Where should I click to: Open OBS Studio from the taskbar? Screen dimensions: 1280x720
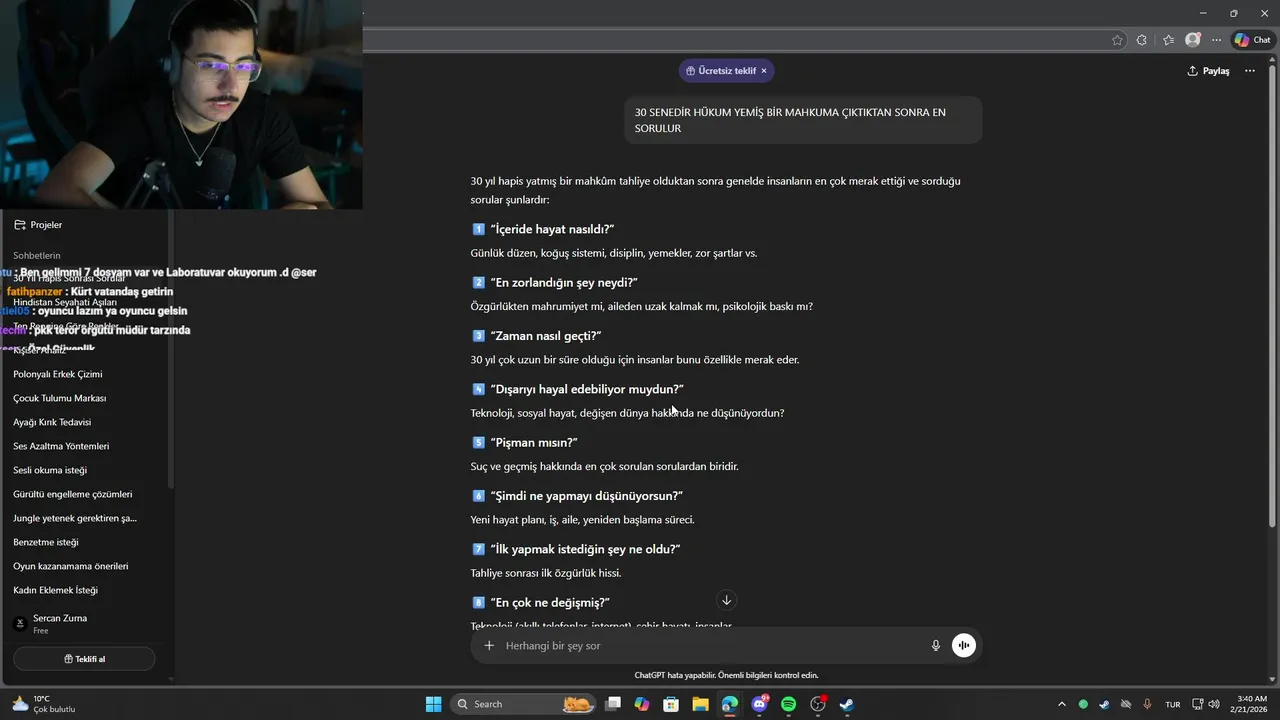pos(818,704)
